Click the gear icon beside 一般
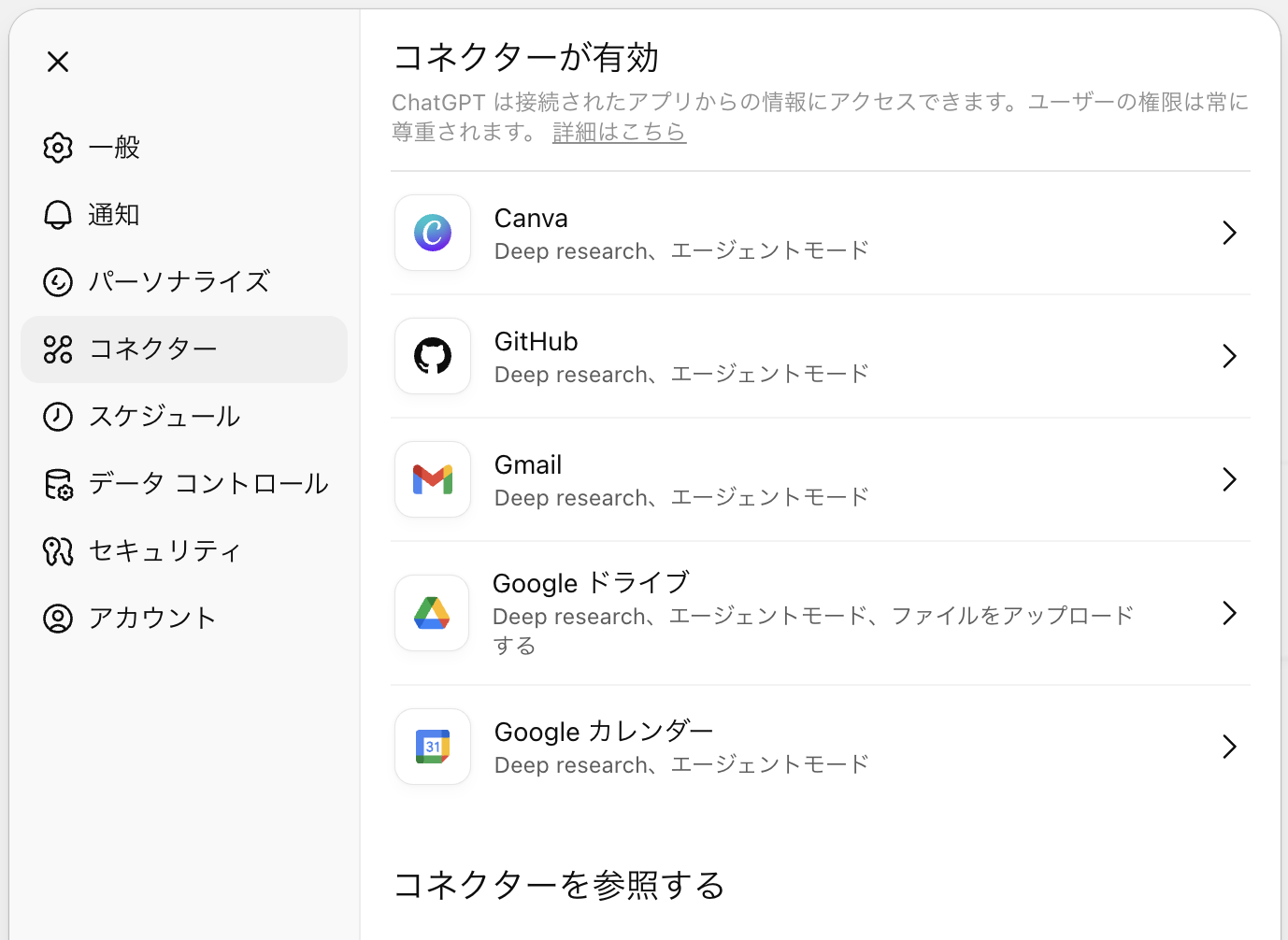The width and height of the screenshot is (1288, 940). tap(58, 148)
